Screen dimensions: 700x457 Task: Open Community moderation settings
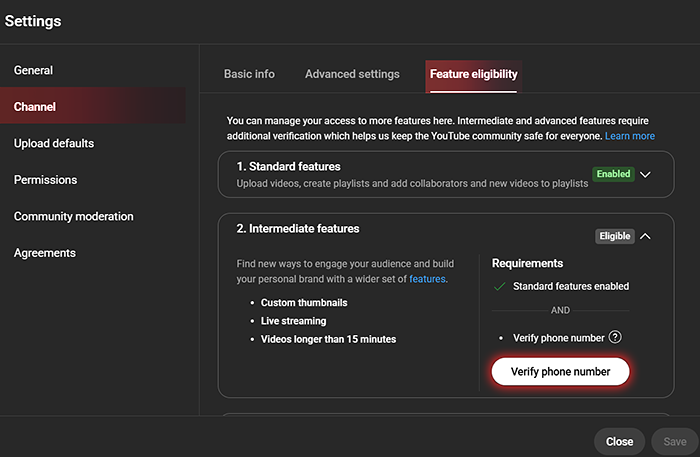(73, 216)
